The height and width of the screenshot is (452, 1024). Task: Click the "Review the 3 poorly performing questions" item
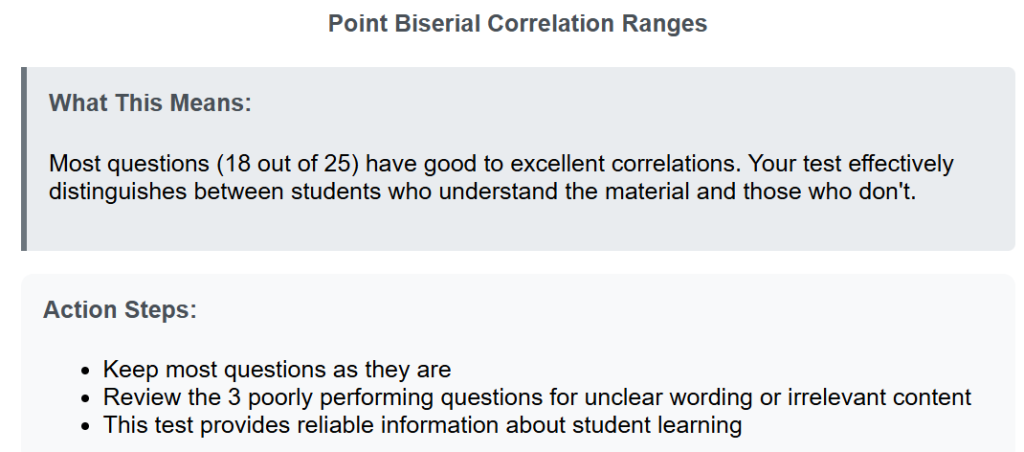[x=537, y=397]
